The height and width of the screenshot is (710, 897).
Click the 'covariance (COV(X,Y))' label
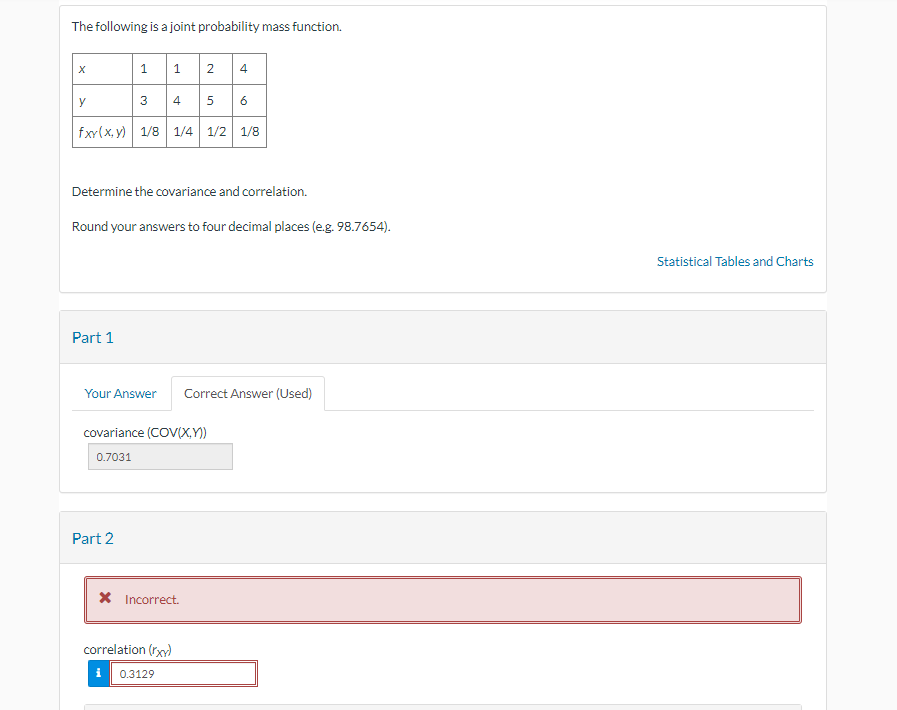point(145,433)
